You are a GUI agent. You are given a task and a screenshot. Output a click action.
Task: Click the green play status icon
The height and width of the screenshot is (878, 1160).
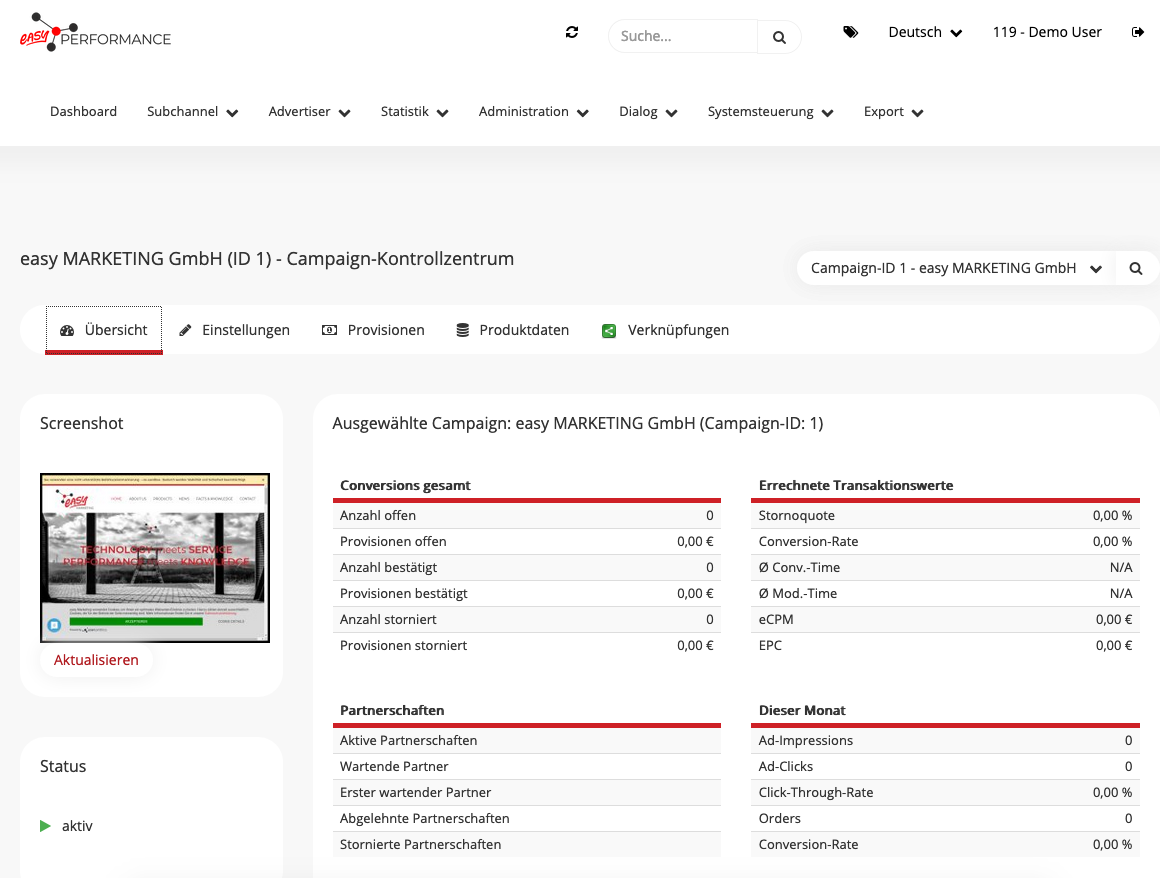coord(45,826)
